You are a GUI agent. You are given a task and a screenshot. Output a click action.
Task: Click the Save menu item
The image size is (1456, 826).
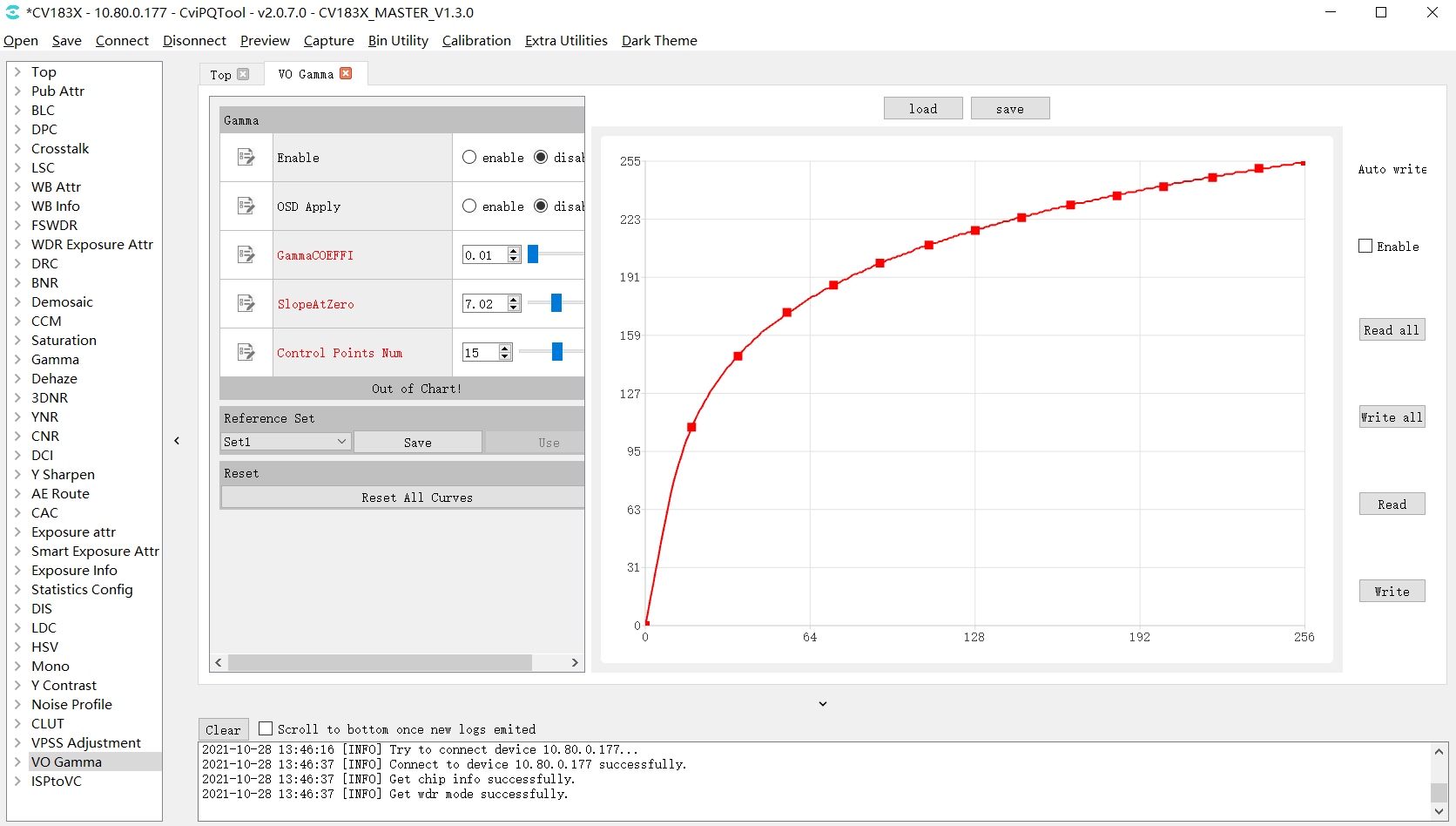(67, 40)
